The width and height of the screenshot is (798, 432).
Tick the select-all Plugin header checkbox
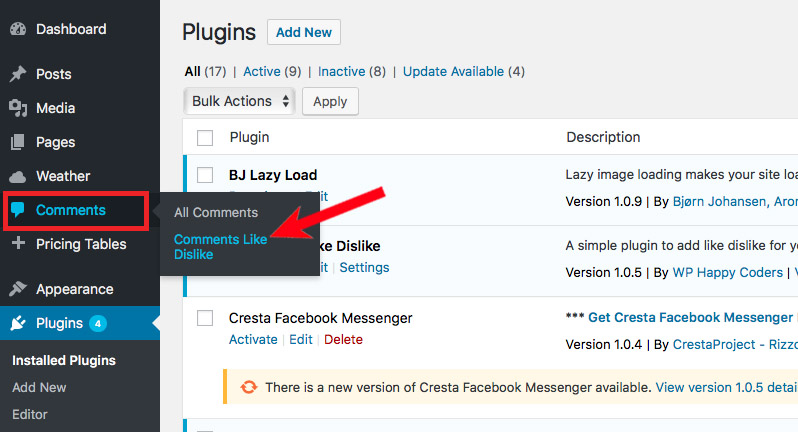[205, 137]
